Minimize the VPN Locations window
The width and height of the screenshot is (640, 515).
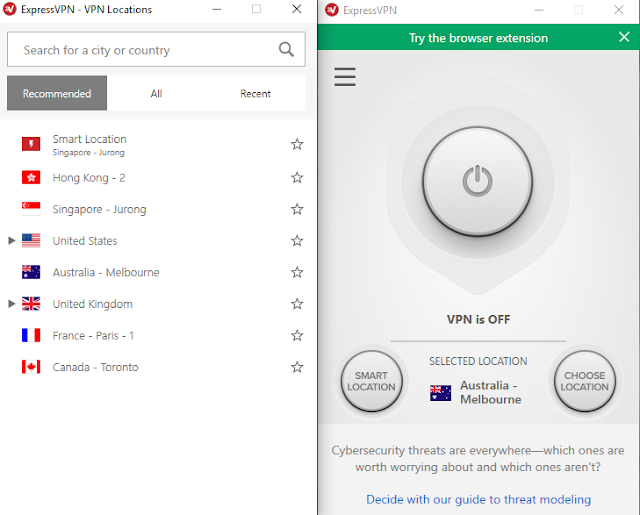coord(217,9)
